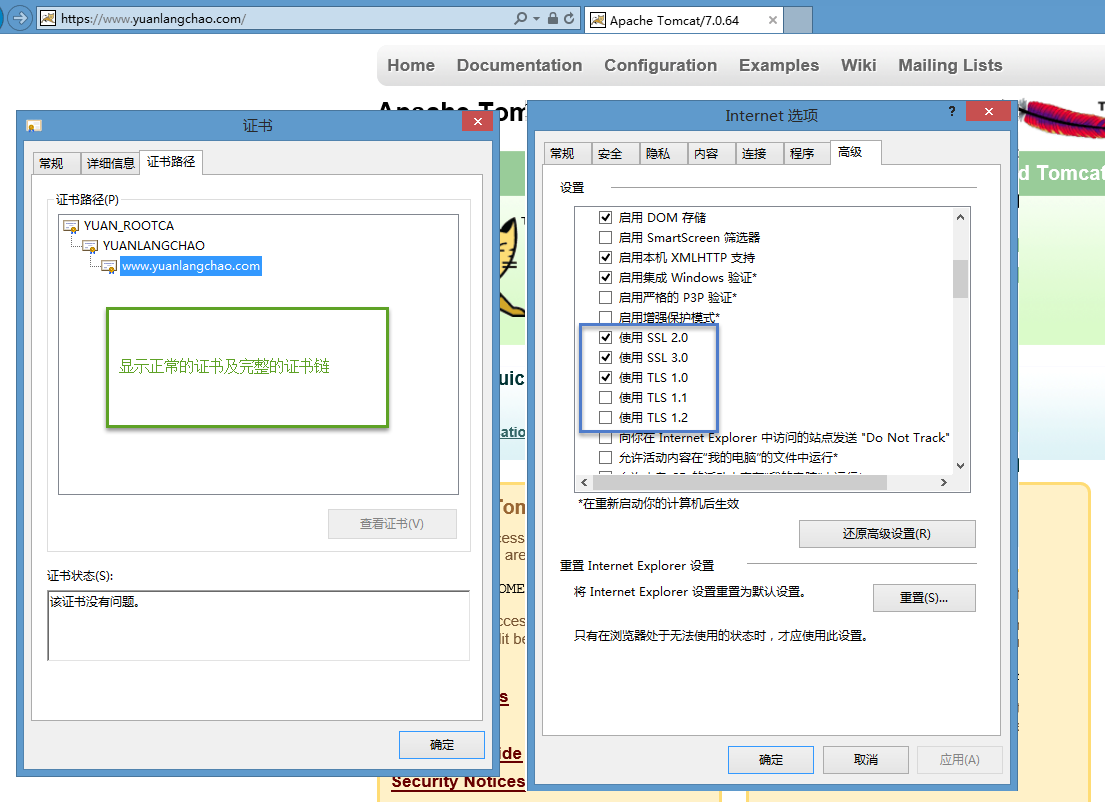This screenshot has height=802, width=1105.
Task: Click the site favicon in address bar
Action: click(x=48, y=18)
